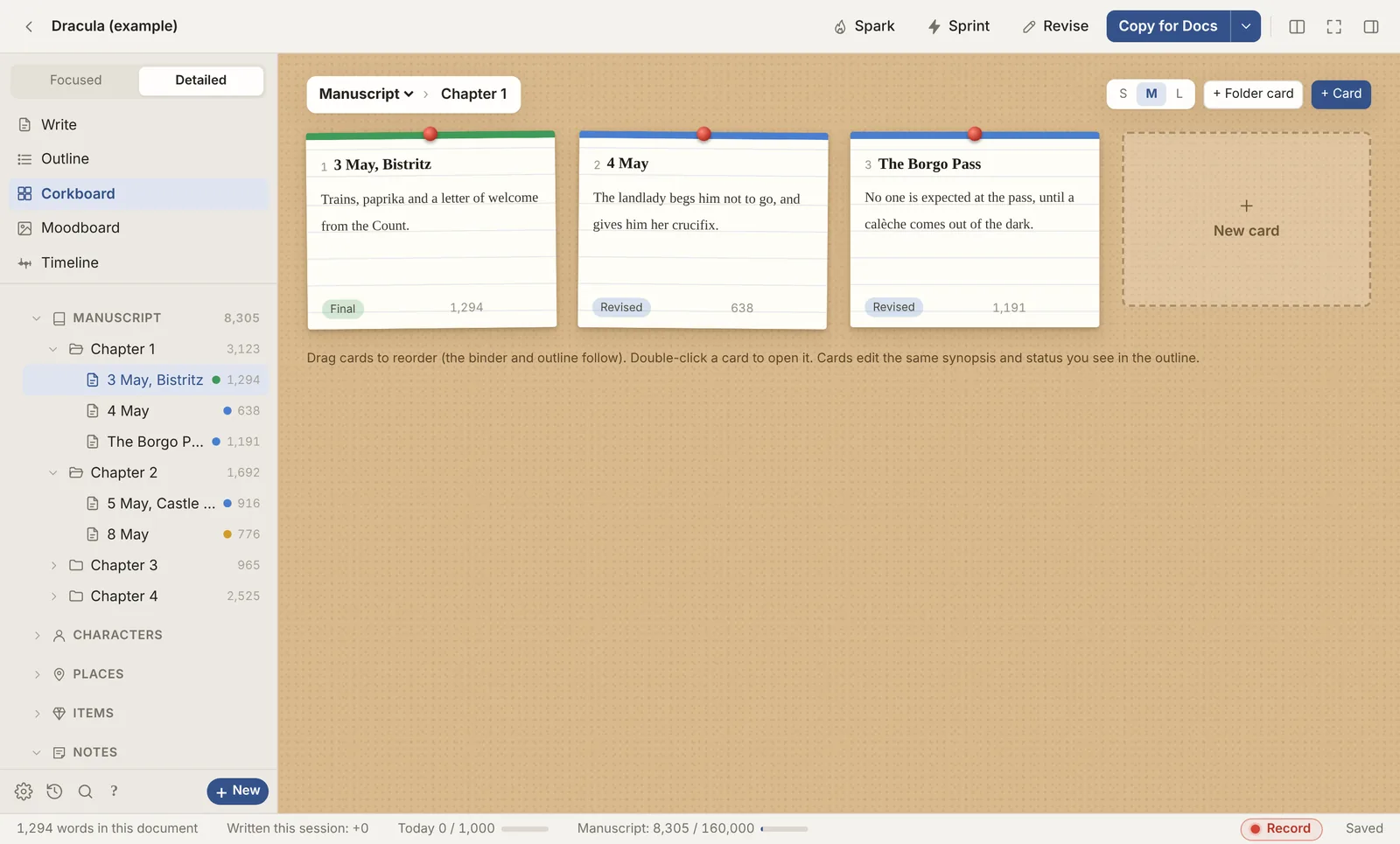Viewport: 1400px width, 844px height.
Task: Switch sidebar to Focused mode
Action: (x=75, y=80)
